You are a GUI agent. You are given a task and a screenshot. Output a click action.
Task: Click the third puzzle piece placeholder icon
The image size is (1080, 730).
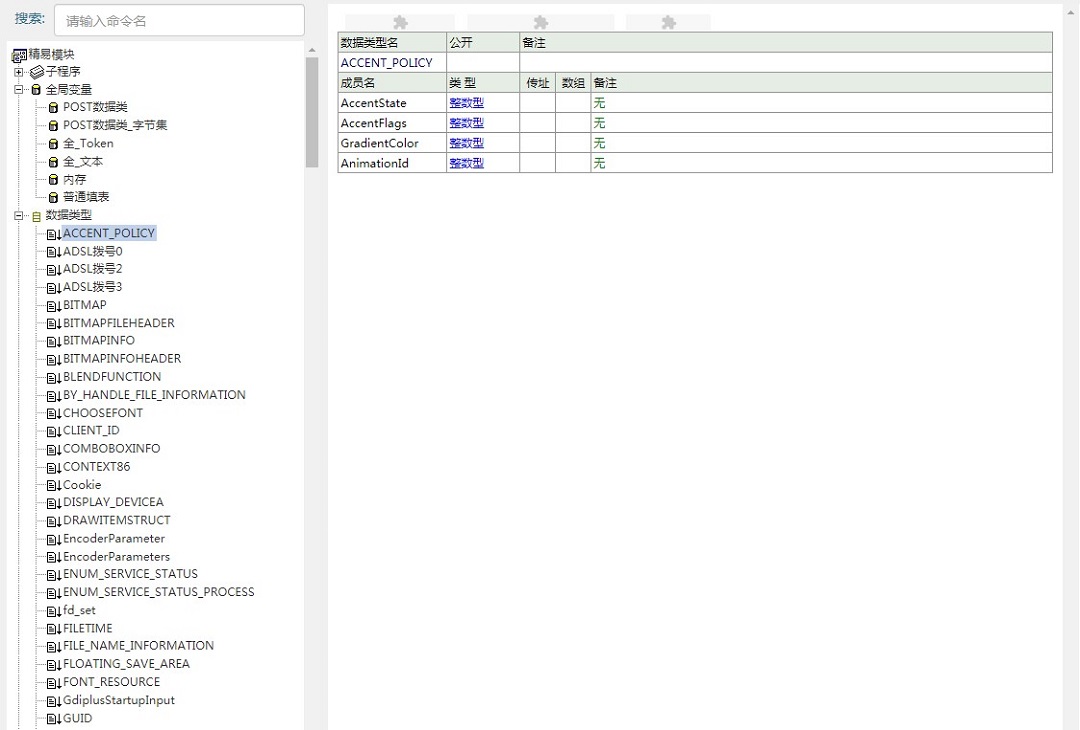point(668,22)
